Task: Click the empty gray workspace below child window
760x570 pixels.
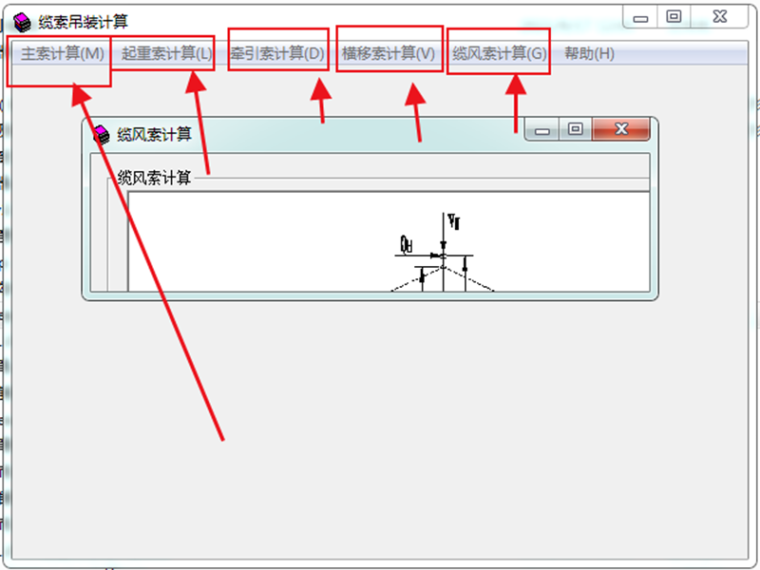Action: pos(380,427)
